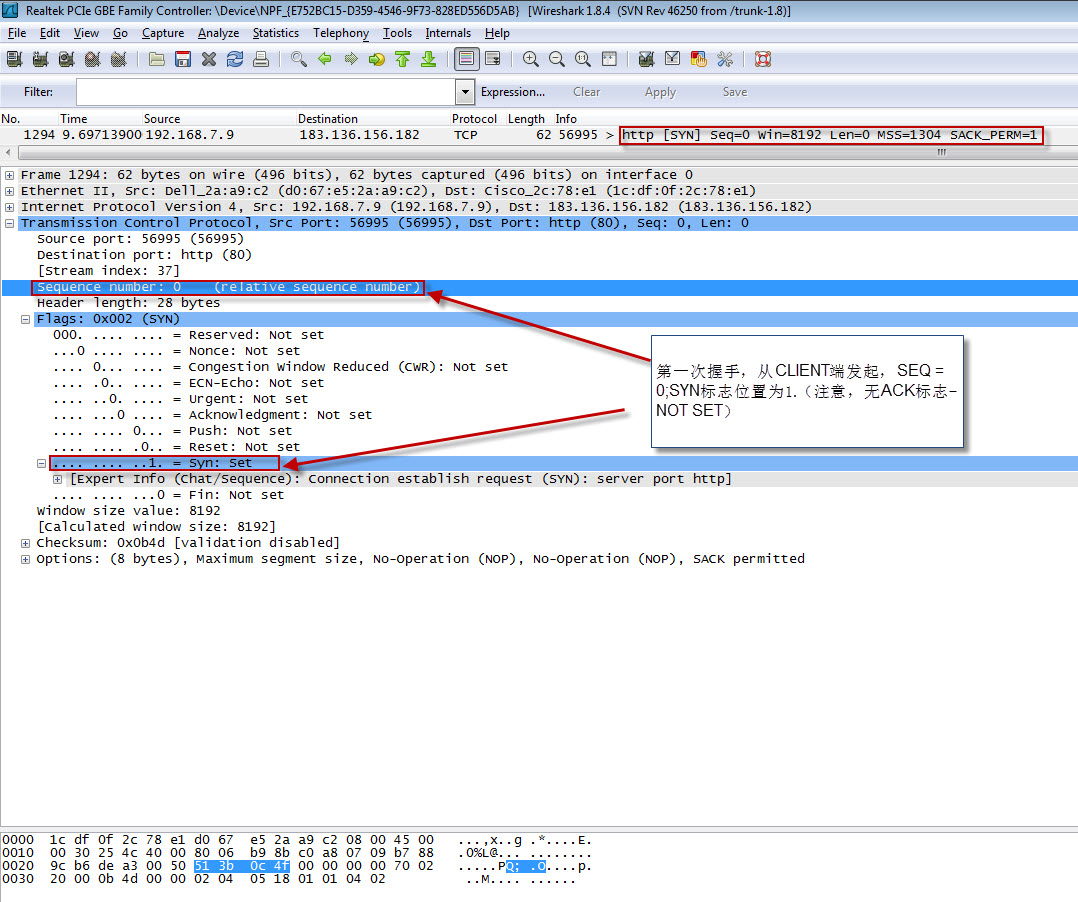Jump to last packet icon
Viewport: 1078px width, 902px height.
click(429, 59)
